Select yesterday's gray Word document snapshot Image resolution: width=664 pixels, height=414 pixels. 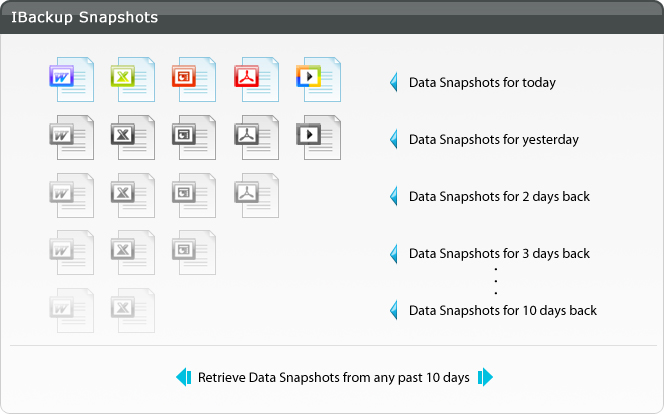click(72, 138)
